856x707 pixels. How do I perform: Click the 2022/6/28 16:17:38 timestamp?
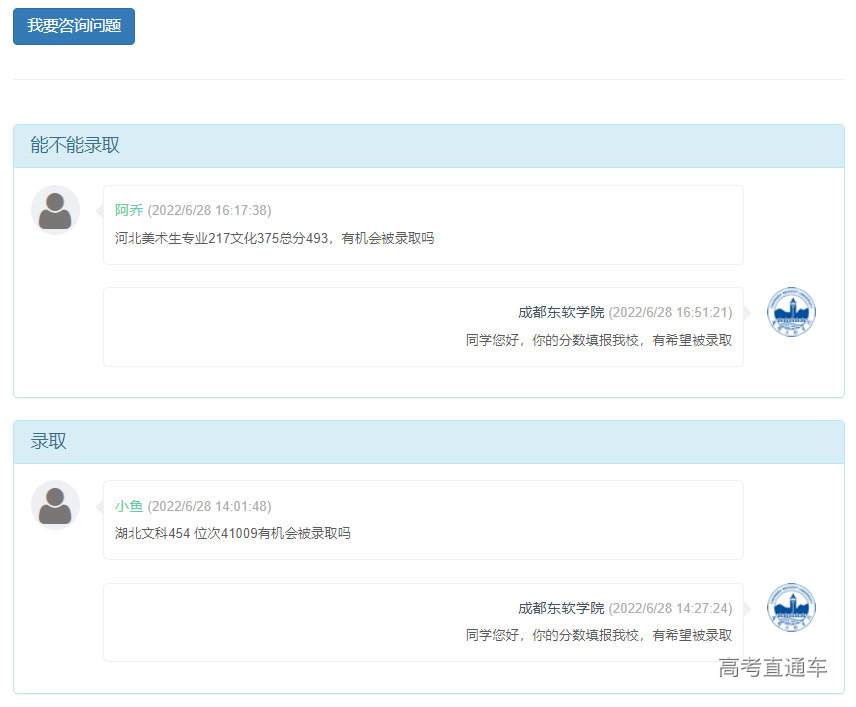(209, 210)
